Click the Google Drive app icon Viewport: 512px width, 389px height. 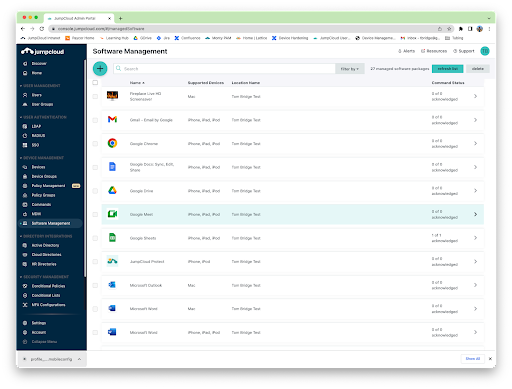112,190
